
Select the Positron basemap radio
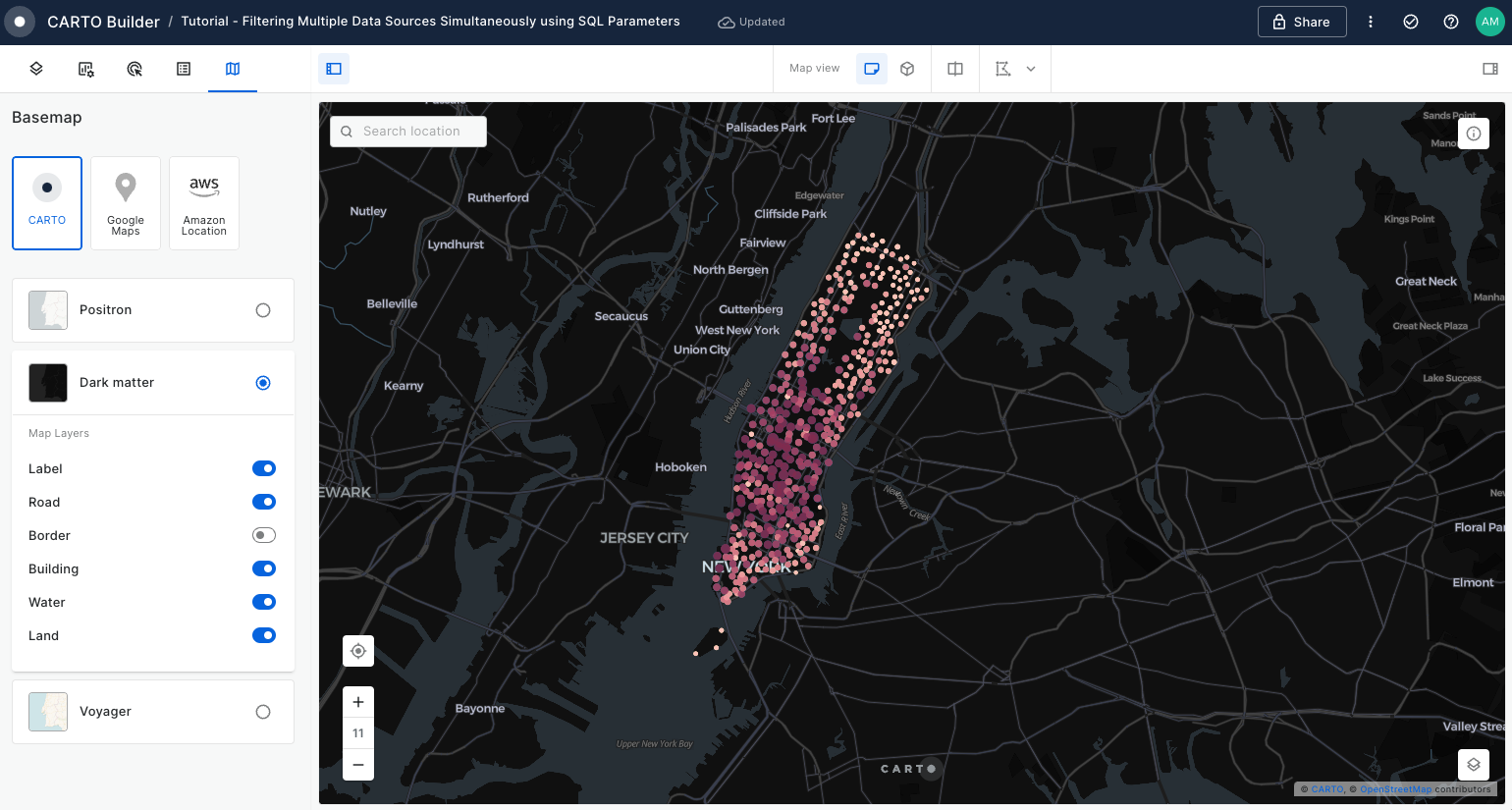pos(263,310)
